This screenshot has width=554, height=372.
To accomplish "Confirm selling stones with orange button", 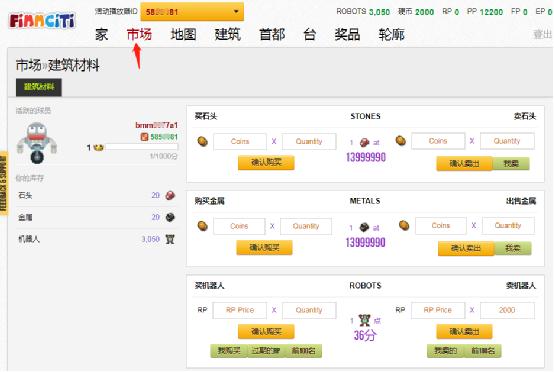I will [x=464, y=164].
